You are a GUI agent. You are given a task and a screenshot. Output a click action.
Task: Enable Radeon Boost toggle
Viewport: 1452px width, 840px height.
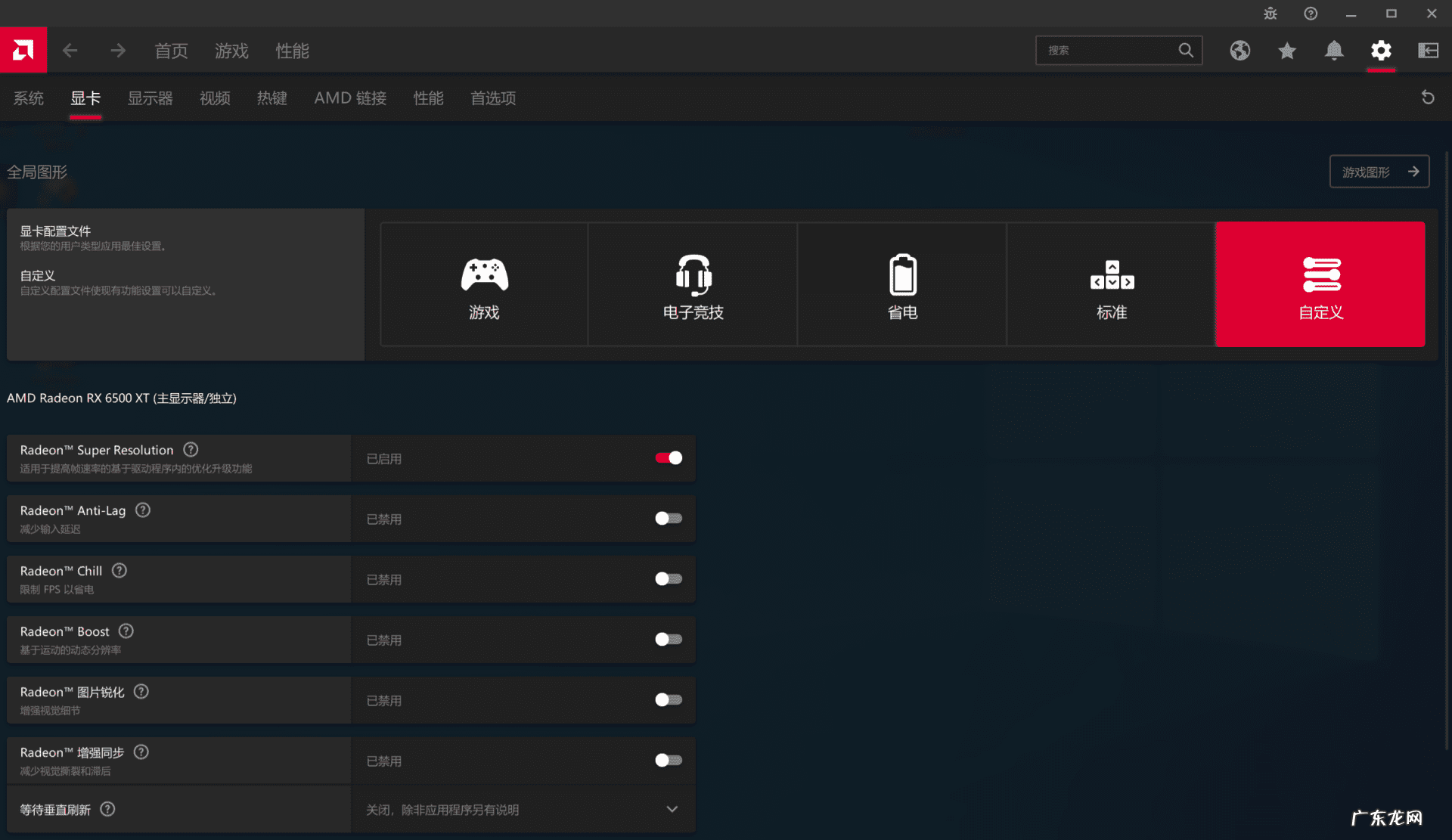click(669, 640)
